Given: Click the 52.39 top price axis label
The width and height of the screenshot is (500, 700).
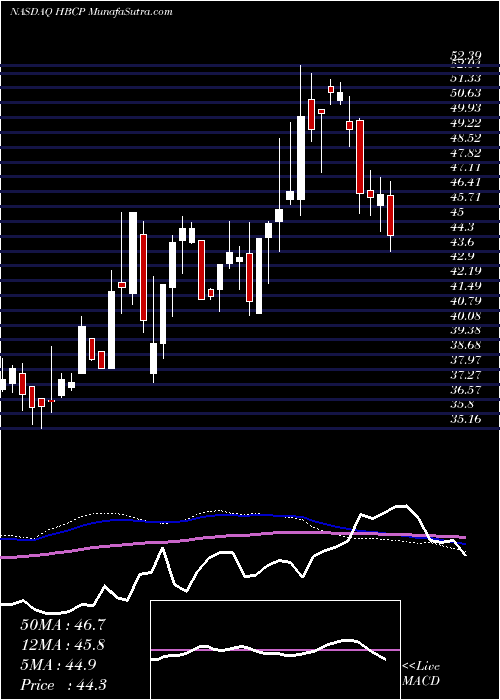Looking at the screenshot, I should click(466, 57).
